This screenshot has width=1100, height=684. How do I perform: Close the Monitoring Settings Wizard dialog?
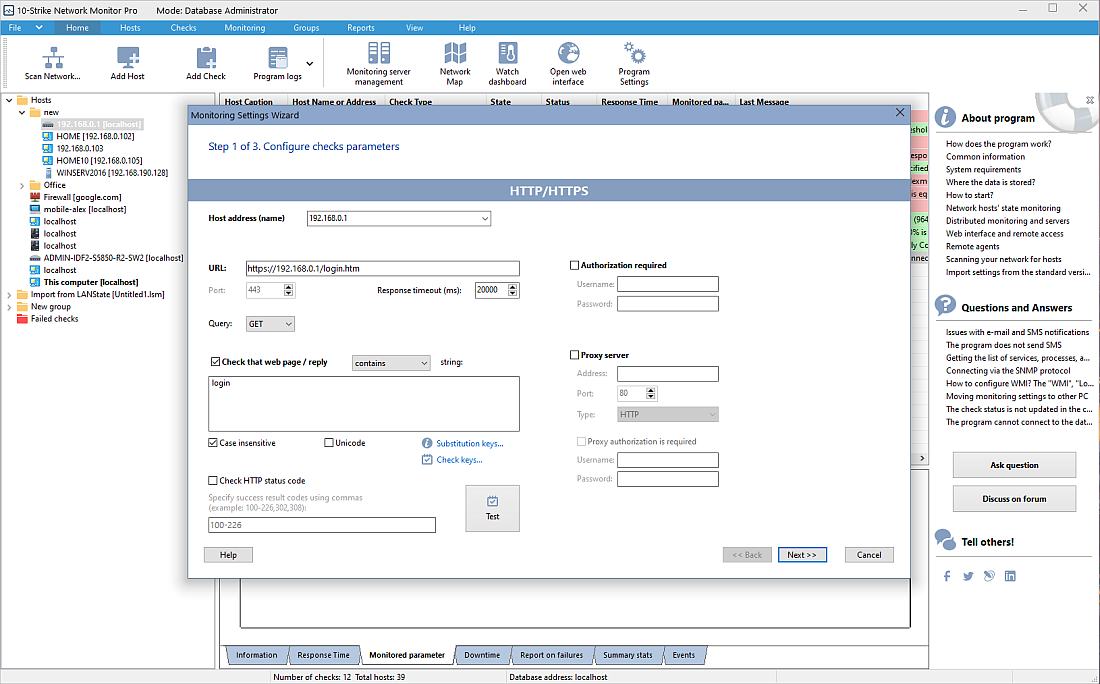click(900, 112)
